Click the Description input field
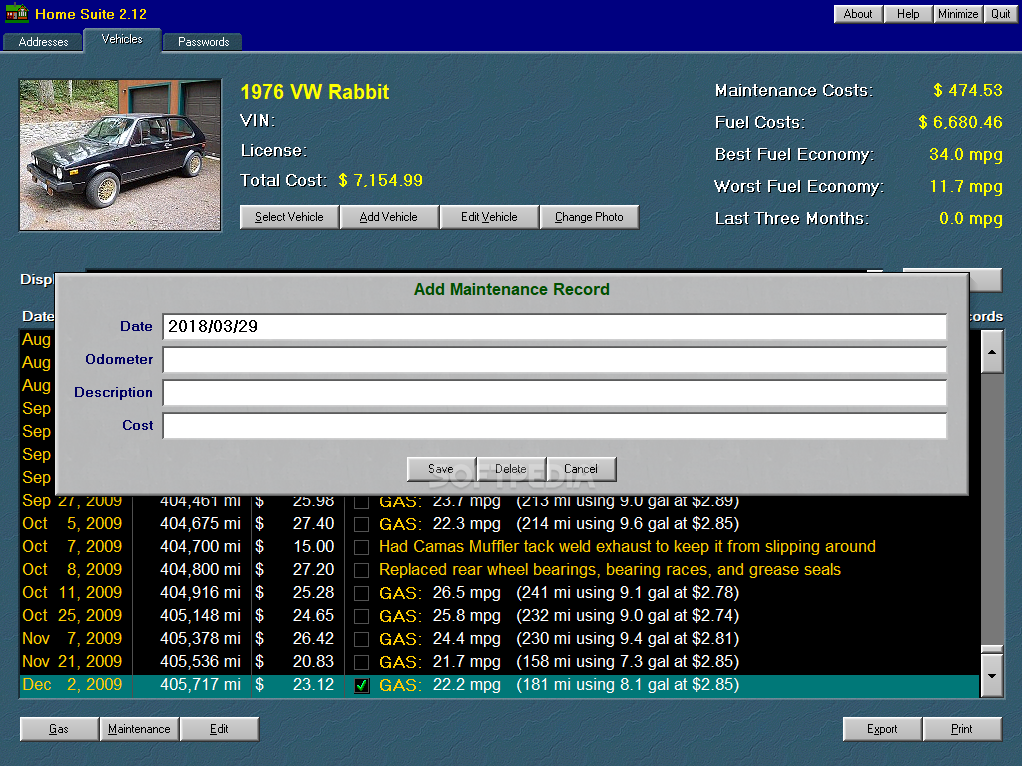The image size is (1022, 766). (x=554, y=392)
